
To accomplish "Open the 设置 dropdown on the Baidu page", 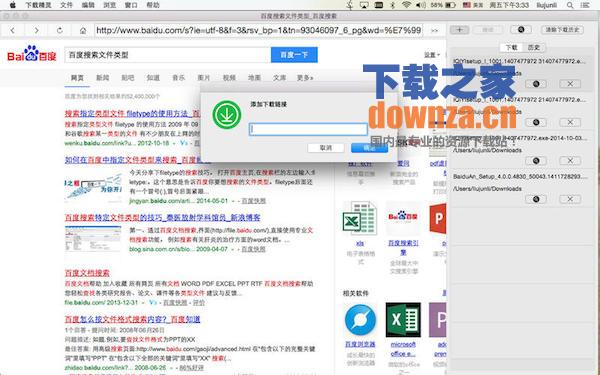I will pyautogui.click(x=431, y=55).
